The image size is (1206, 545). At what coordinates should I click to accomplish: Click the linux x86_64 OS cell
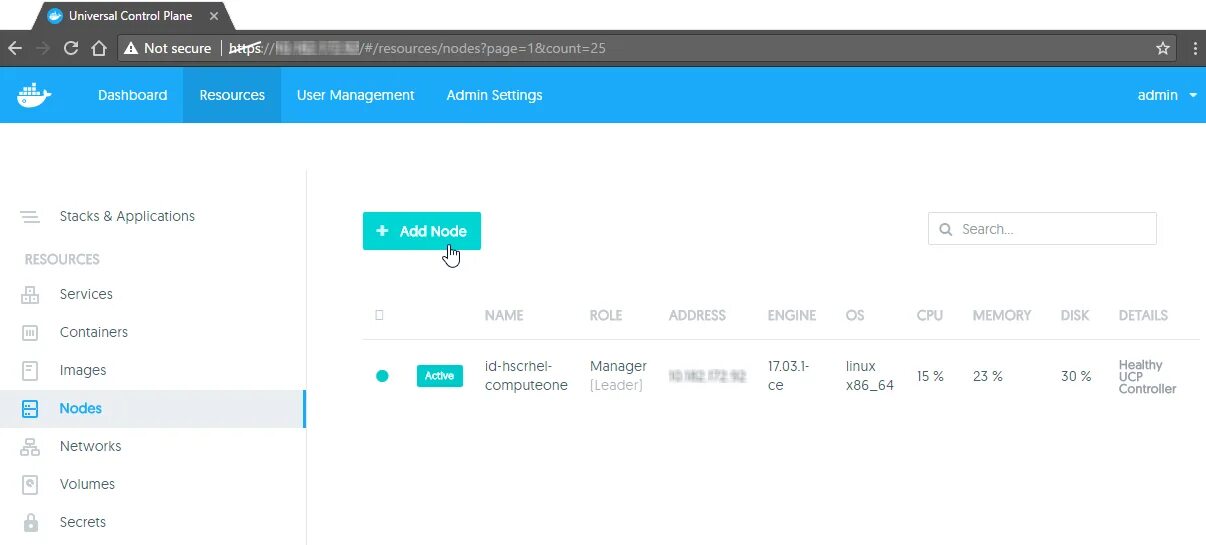pyautogui.click(x=870, y=376)
